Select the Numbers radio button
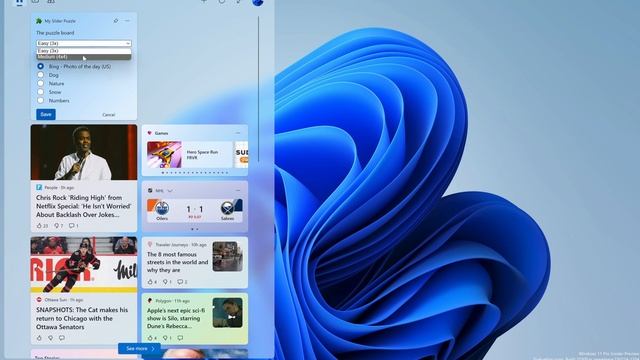The width and height of the screenshot is (640, 360). pyautogui.click(x=40, y=100)
